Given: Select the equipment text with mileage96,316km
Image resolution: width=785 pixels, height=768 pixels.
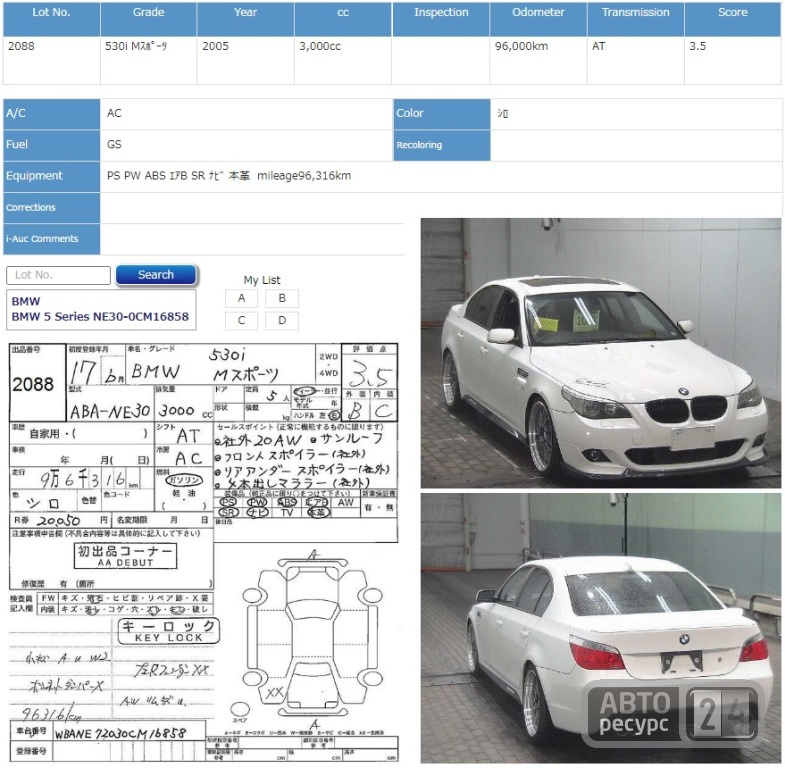Looking at the screenshot, I should point(229,176).
